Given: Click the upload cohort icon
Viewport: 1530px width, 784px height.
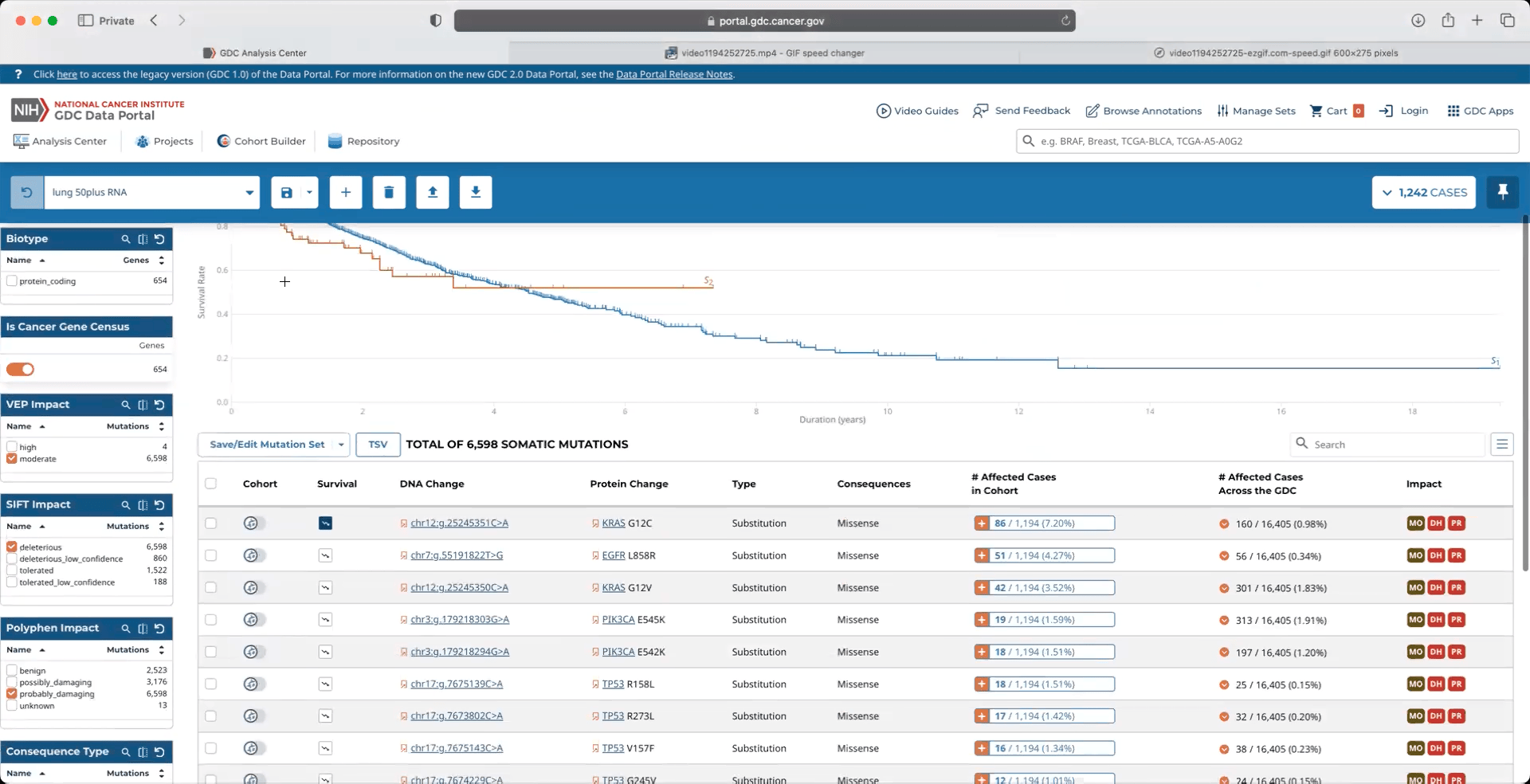Looking at the screenshot, I should (x=433, y=192).
